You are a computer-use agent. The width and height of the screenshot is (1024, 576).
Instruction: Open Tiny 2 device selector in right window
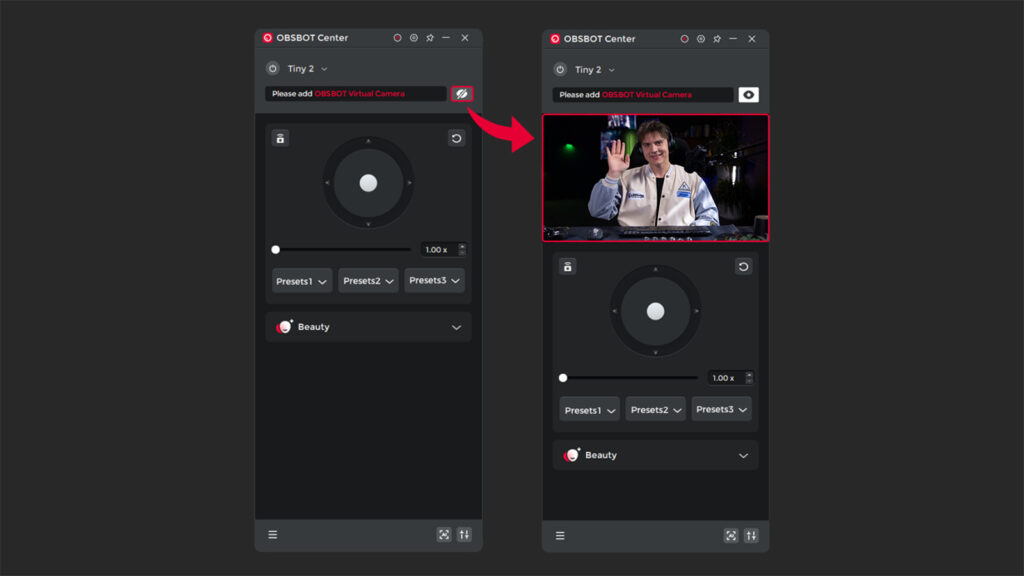point(595,70)
